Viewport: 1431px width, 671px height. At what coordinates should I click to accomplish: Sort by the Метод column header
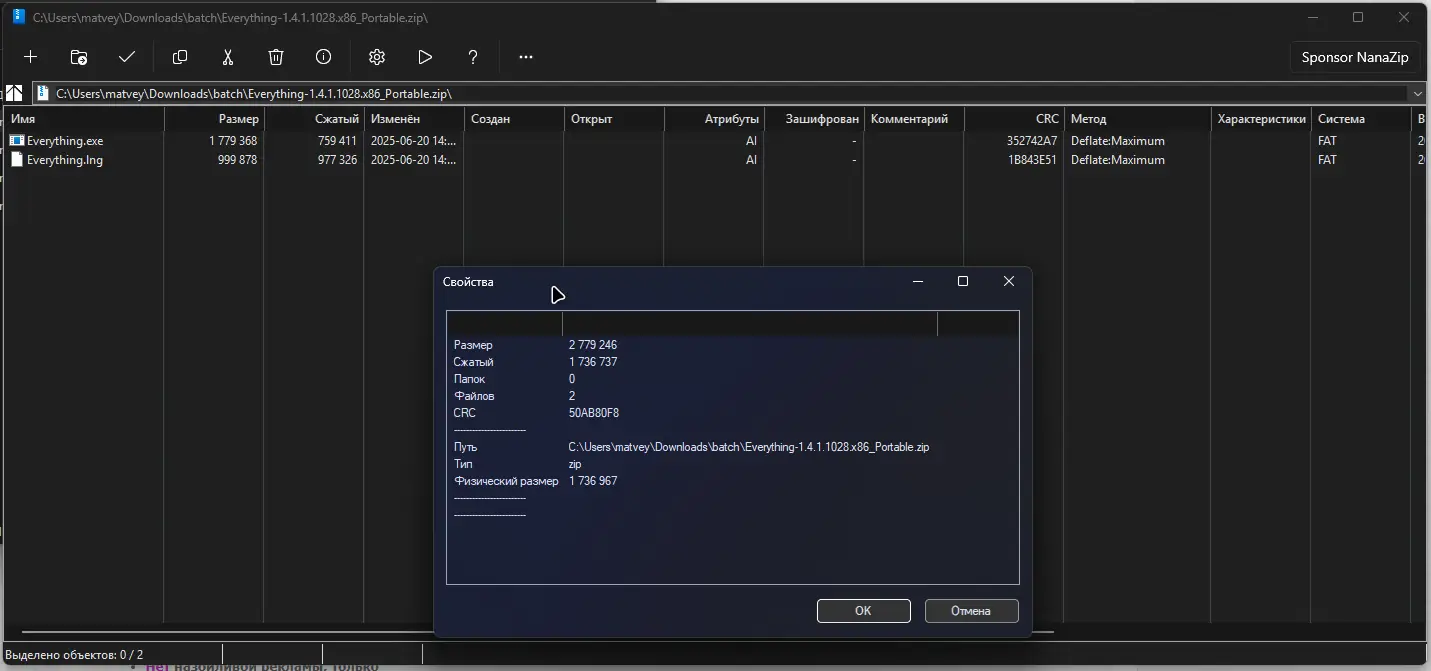(x=1137, y=119)
